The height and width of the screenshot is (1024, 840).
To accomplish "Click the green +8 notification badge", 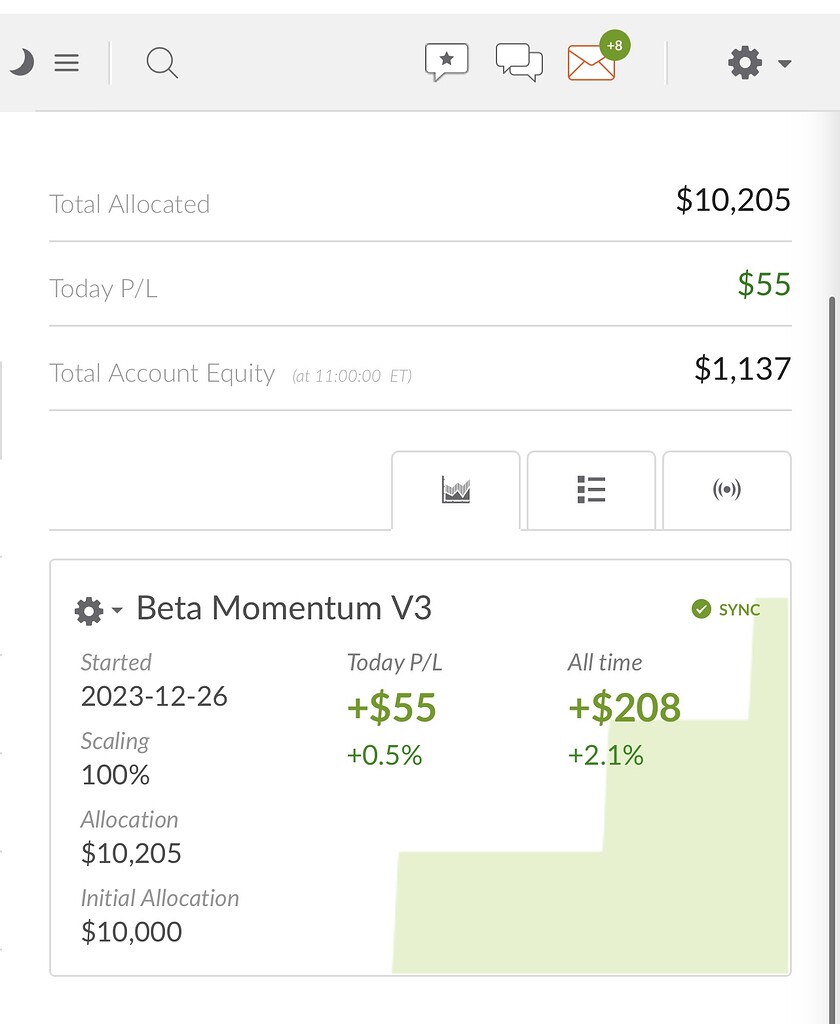I will pyautogui.click(x=614, y=45).
